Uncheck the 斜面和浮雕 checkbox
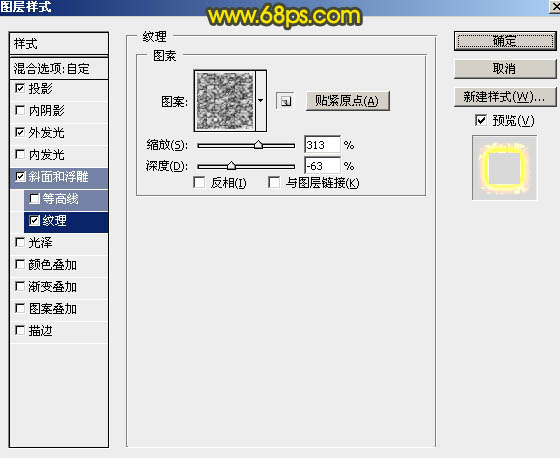The height and width of the screenshot is (458, 560). (20, 176)
